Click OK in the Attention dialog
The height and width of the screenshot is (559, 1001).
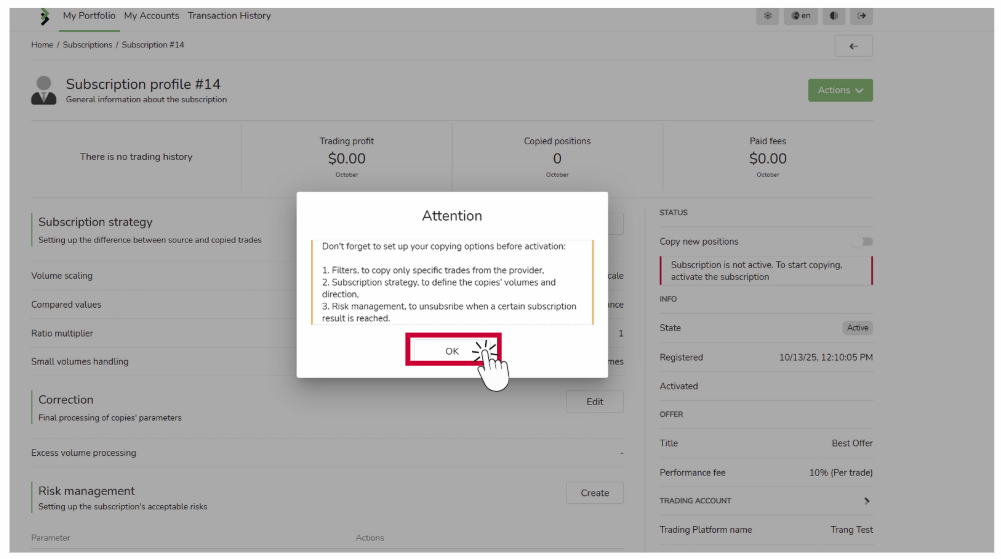[452, 351]
